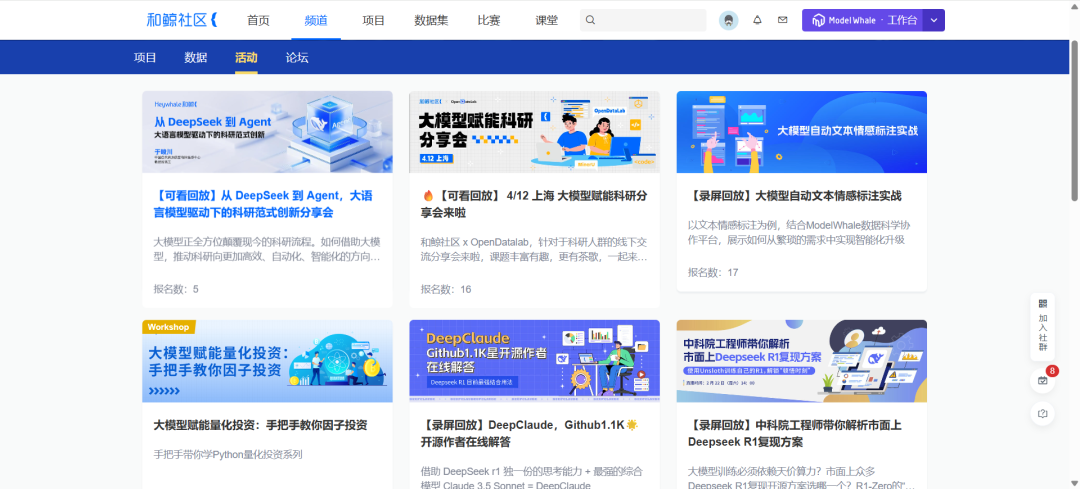Focus the top search input field
Viewport: 1080px width, 489px height.
643,20
